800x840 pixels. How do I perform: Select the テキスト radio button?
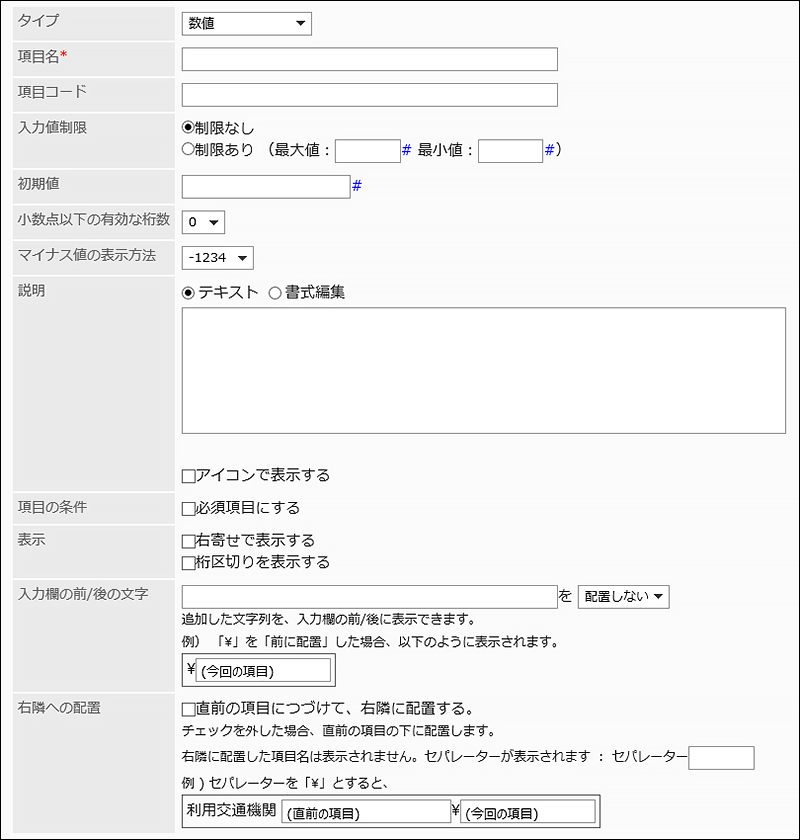click(x=188, y=293)
